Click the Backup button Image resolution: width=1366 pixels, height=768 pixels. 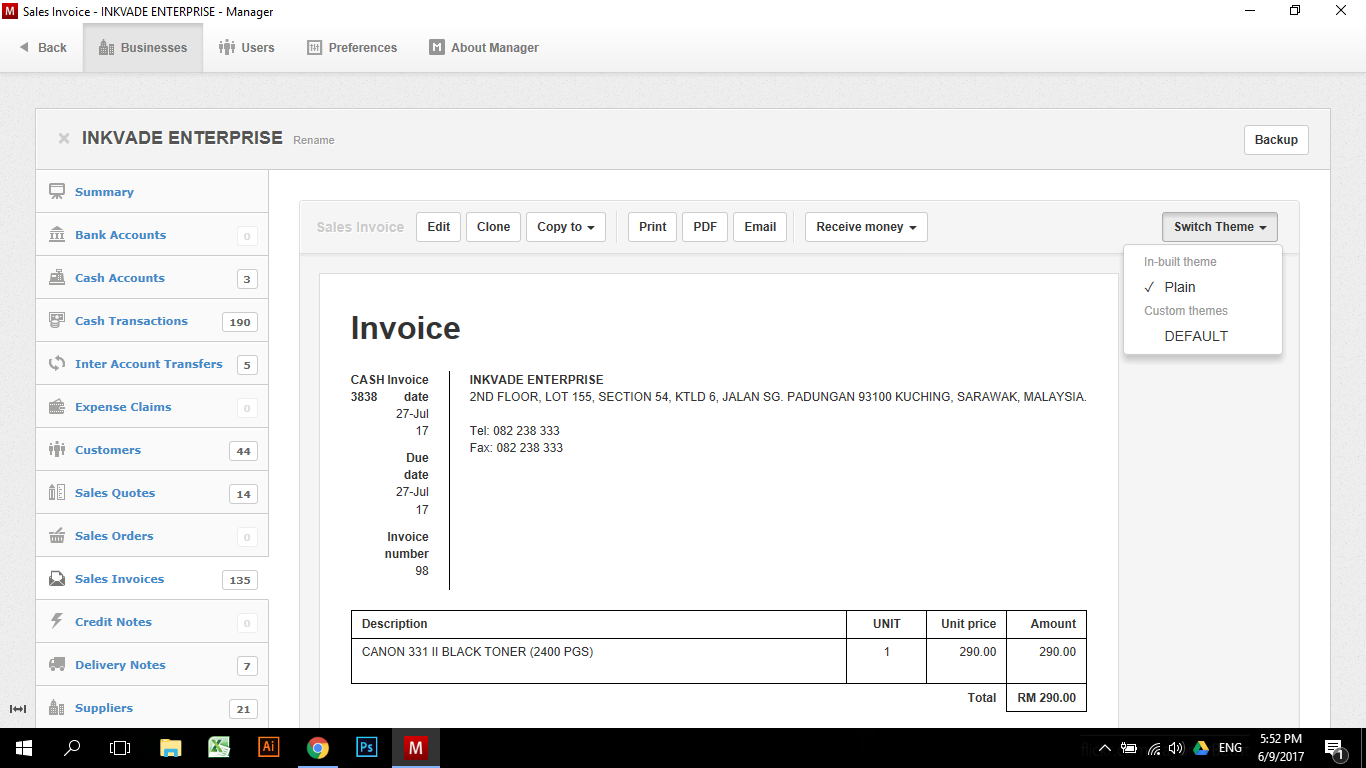coord(1276,140)
